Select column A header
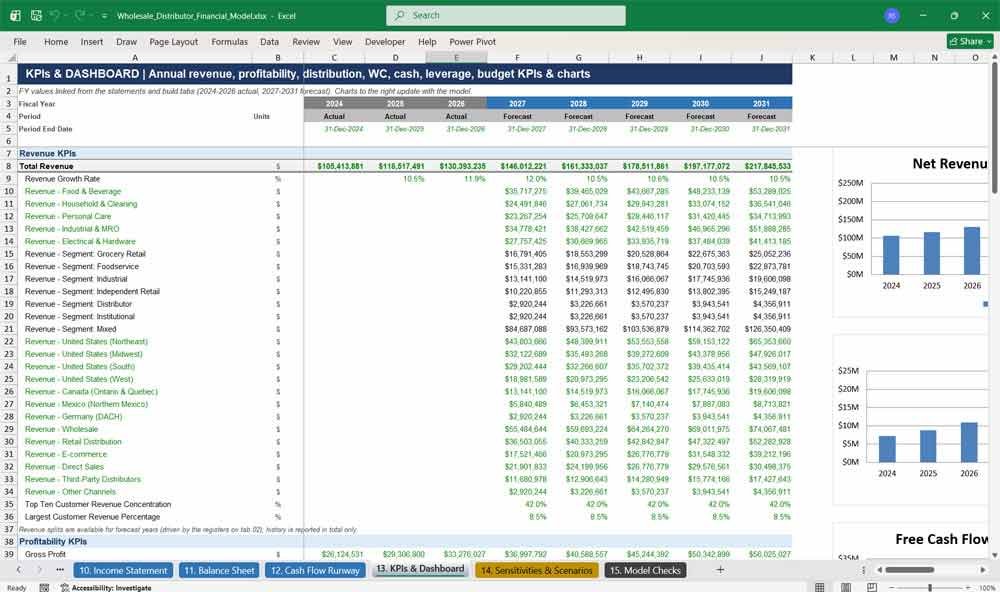Screen dimensions: 1000x592 (x=135, y=57)
